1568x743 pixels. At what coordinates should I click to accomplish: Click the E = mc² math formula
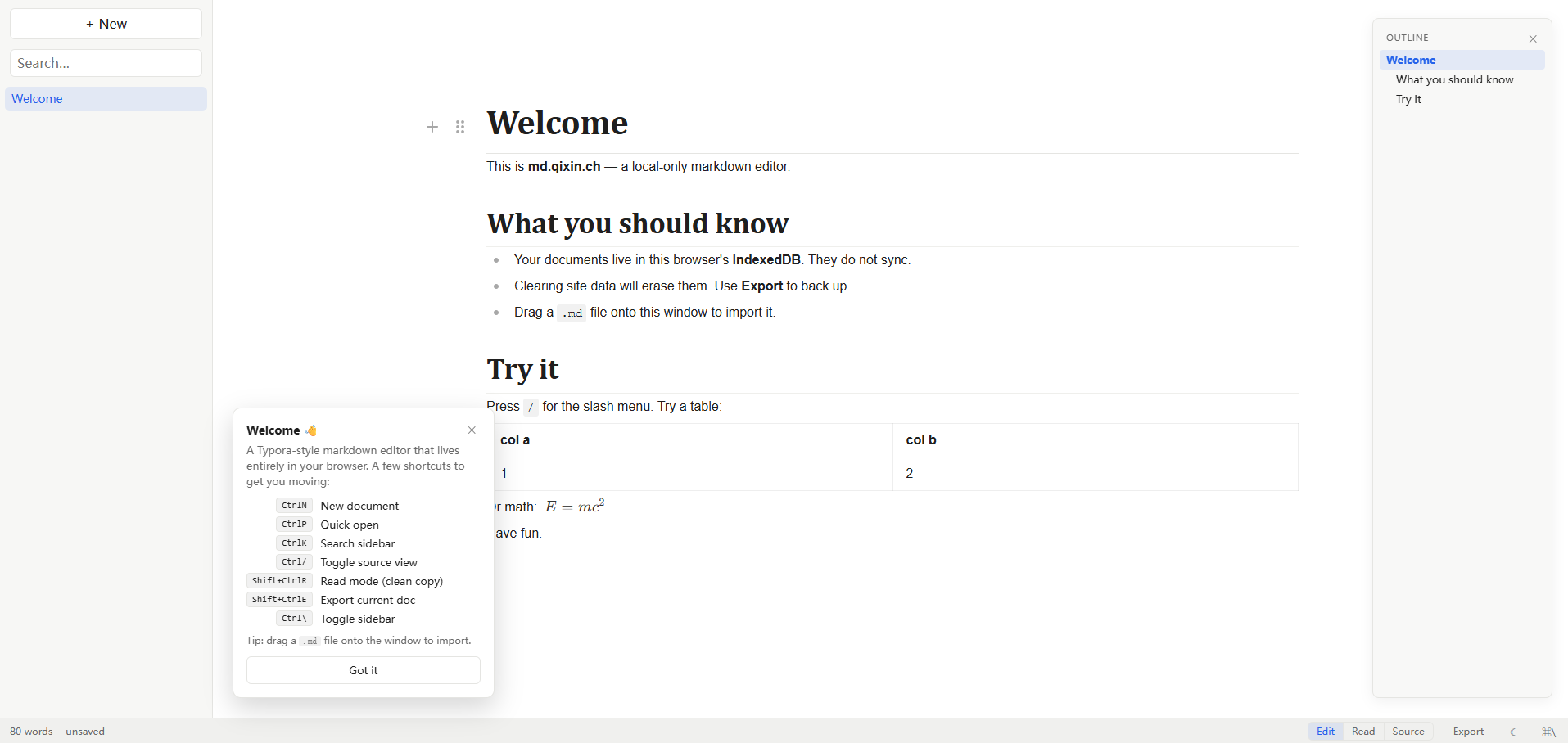pyautogui.click(x=575, y=506)
